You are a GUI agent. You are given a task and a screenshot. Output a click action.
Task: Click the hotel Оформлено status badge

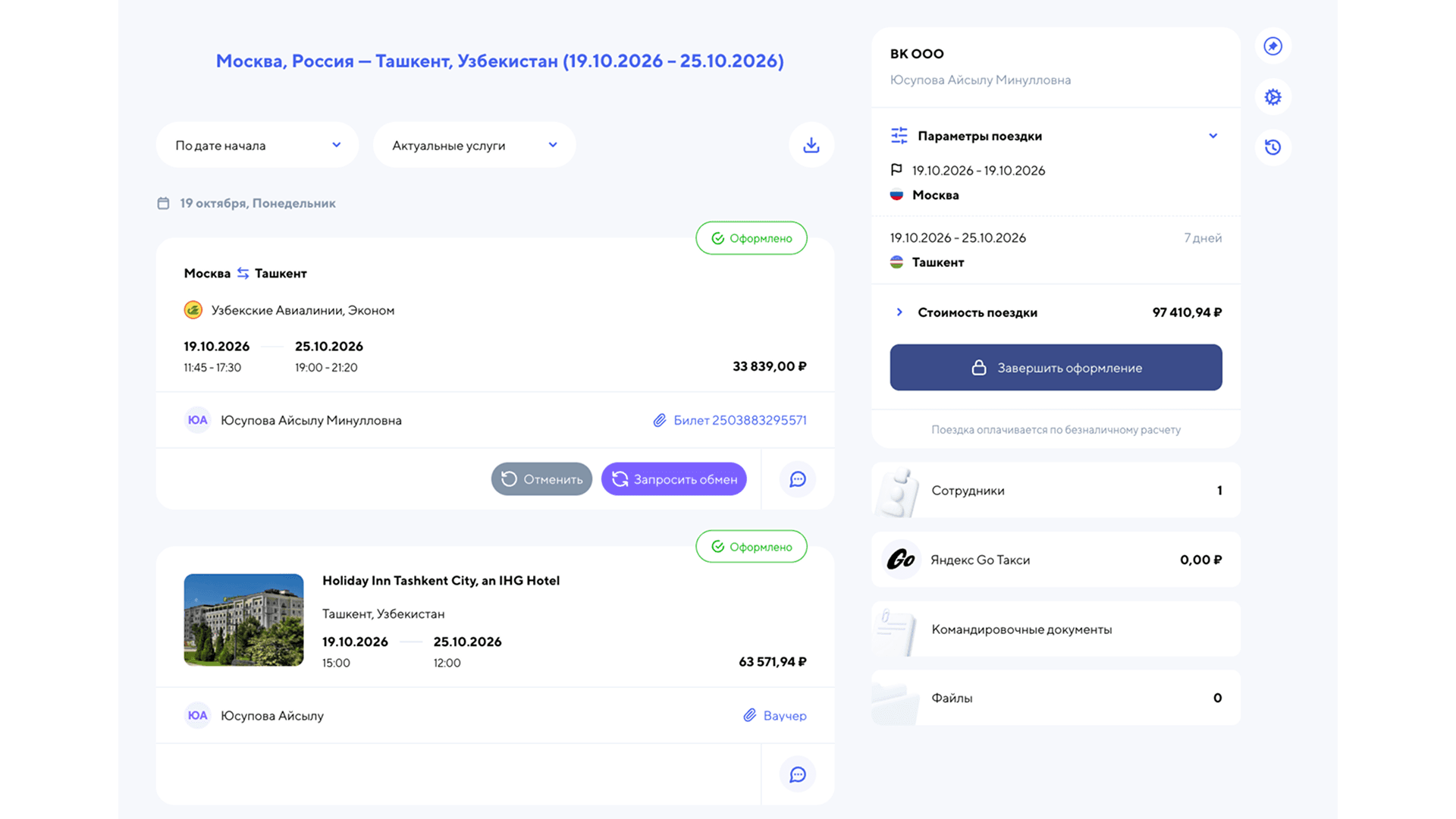751,547
